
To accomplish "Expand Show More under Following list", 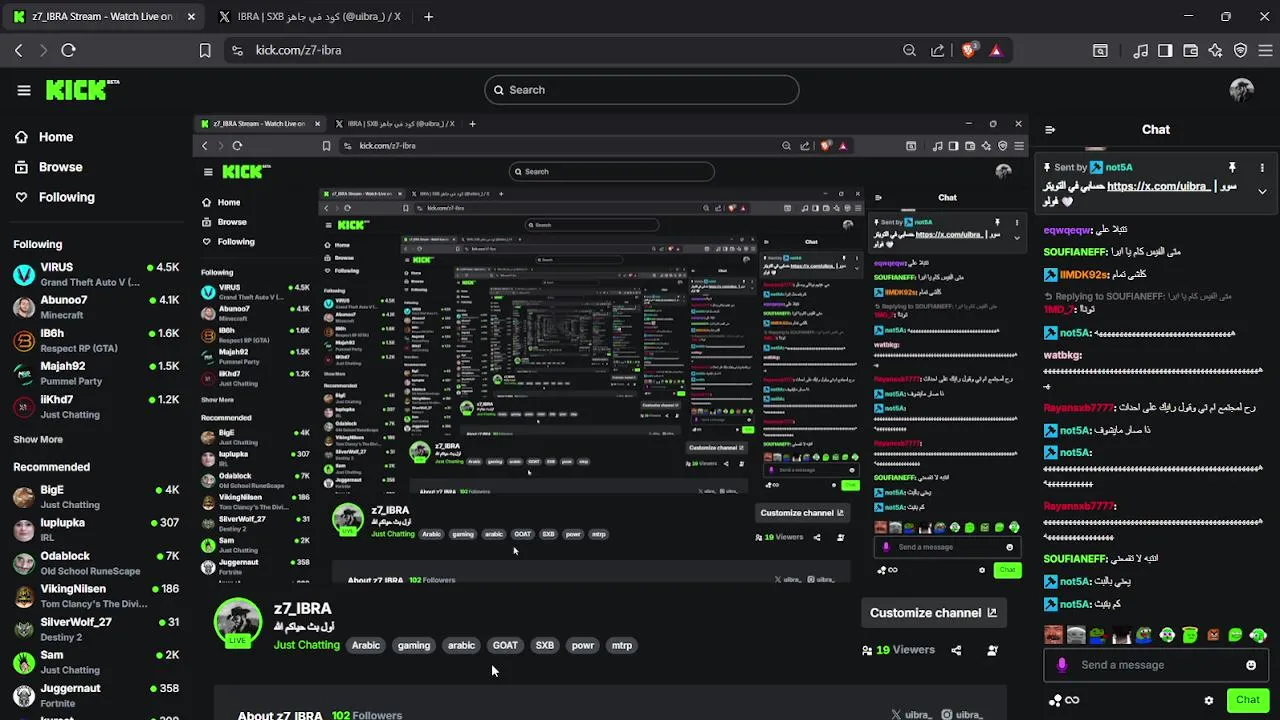I will (38, 439).
